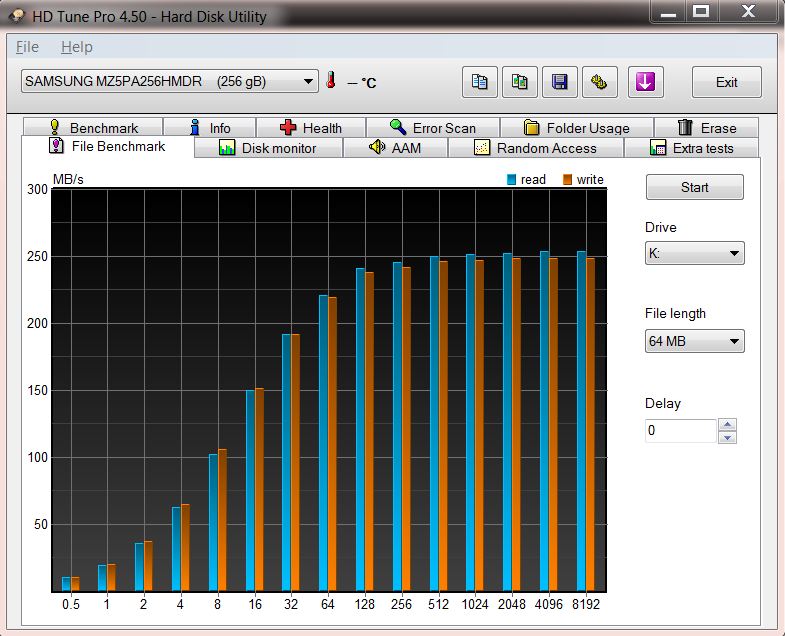
Task: Click inside the Delay input field
Action: click(680, 431)
